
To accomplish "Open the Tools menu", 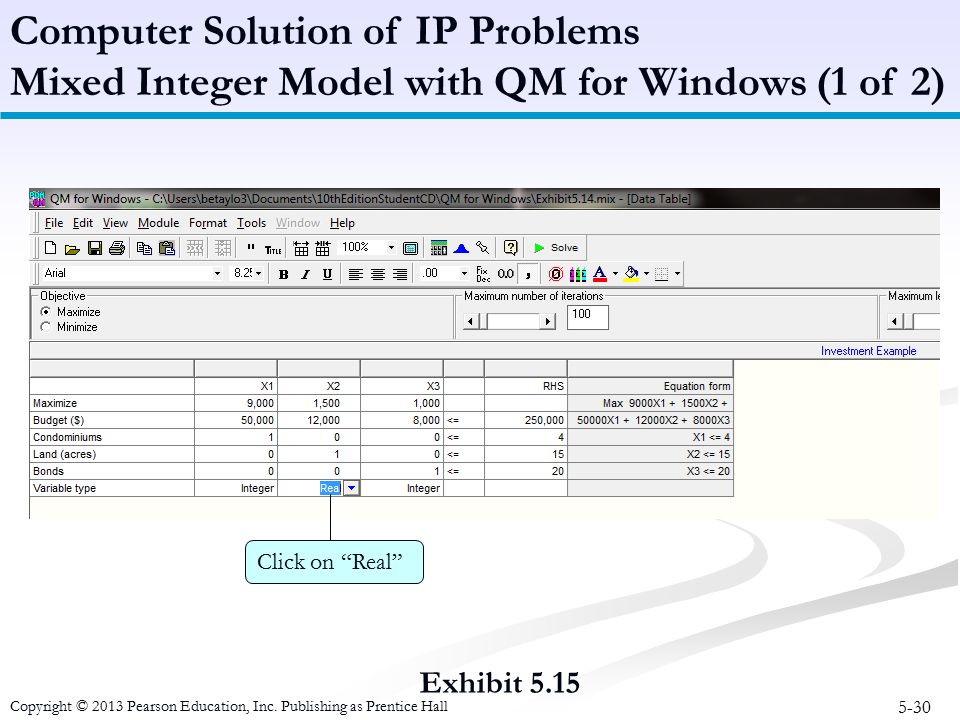I will click(x=252, y=223).
